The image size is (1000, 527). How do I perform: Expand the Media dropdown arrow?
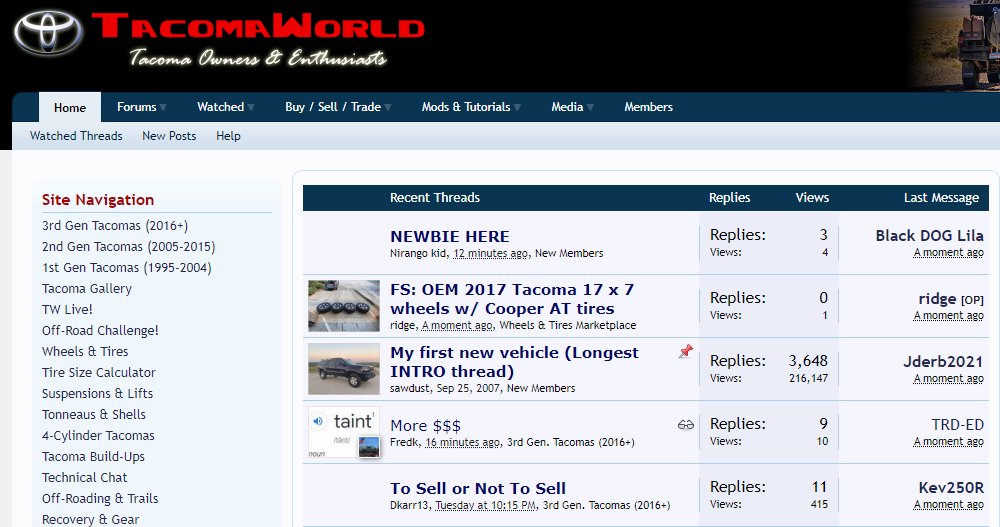coord(590,107)
